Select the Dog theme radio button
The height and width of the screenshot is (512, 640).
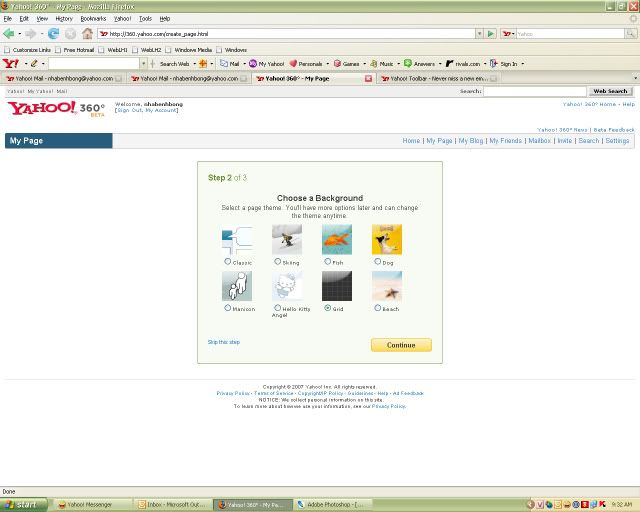[378, 261]
